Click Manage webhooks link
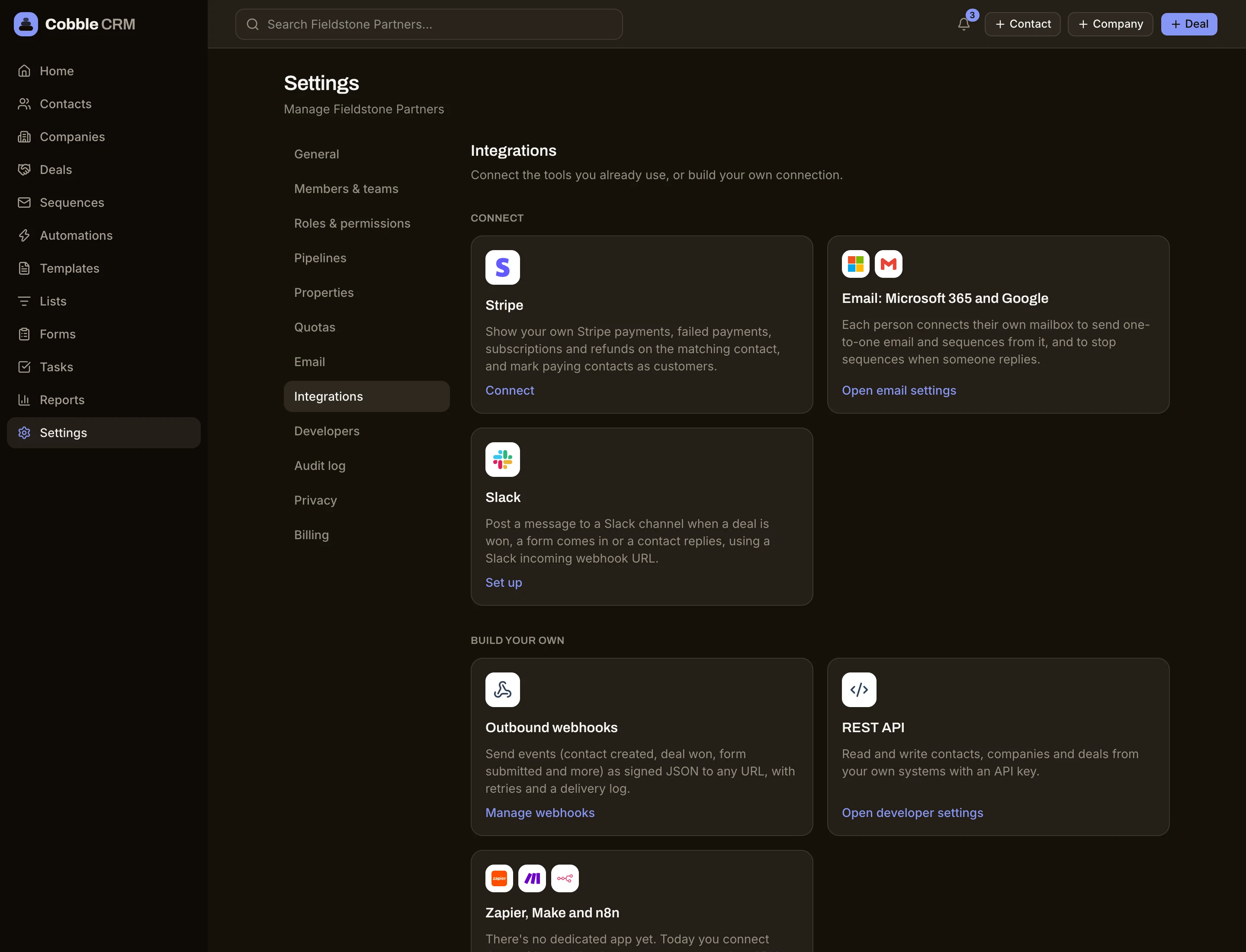This screenshot has width=1246, height=952. [540, 813]
